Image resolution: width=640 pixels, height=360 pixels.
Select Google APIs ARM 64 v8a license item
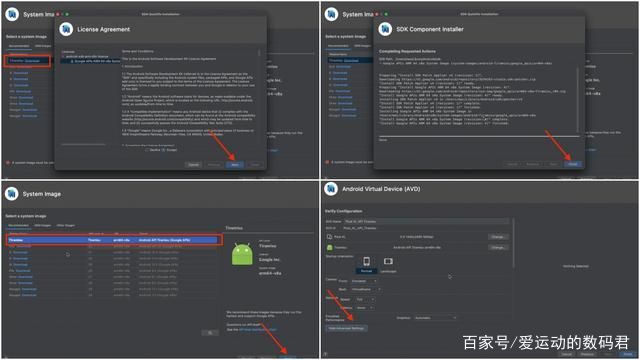(96, 61)
